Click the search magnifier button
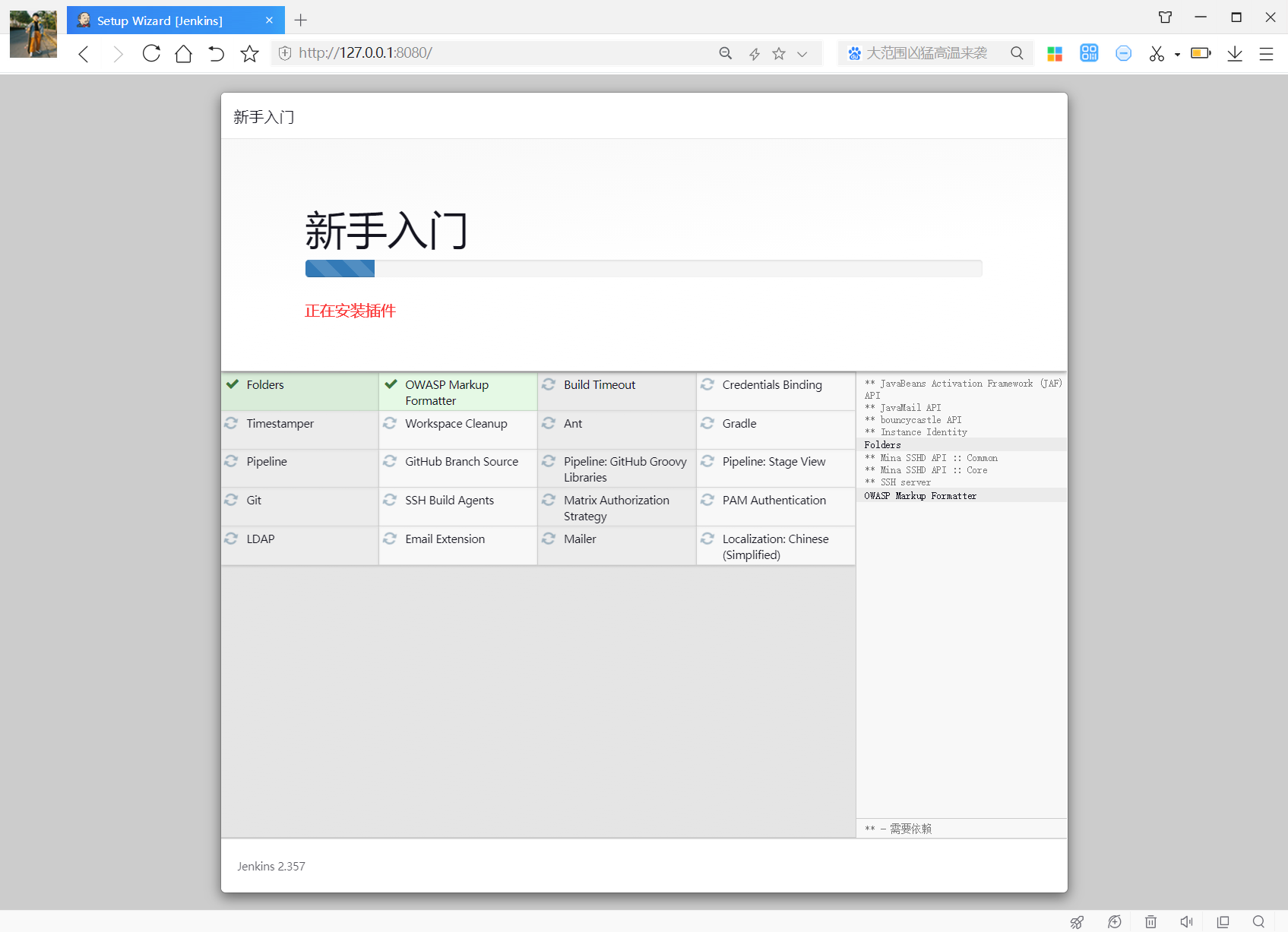The height and width of the screenshot is (932, 1288). pyautogui.click(x=1017, y=53)
